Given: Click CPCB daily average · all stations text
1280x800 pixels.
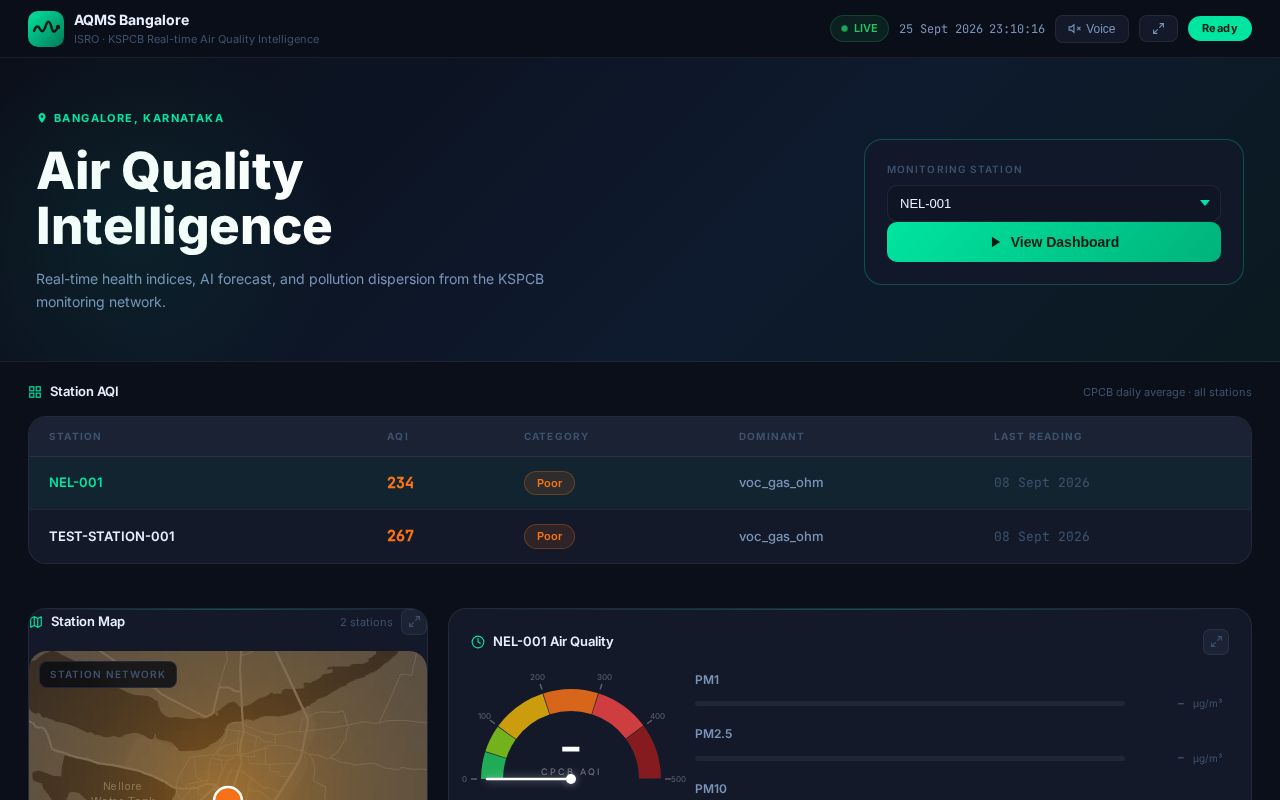Looking at the screenshot, I should 1167,392.
